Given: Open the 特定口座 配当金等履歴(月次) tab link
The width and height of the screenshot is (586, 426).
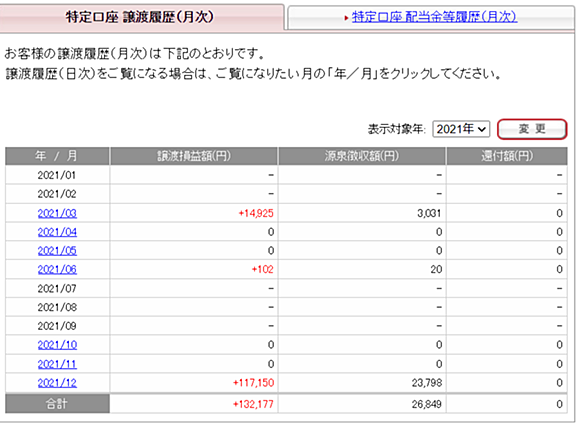Looking at the screenshot, I should (x=434, y=17).
